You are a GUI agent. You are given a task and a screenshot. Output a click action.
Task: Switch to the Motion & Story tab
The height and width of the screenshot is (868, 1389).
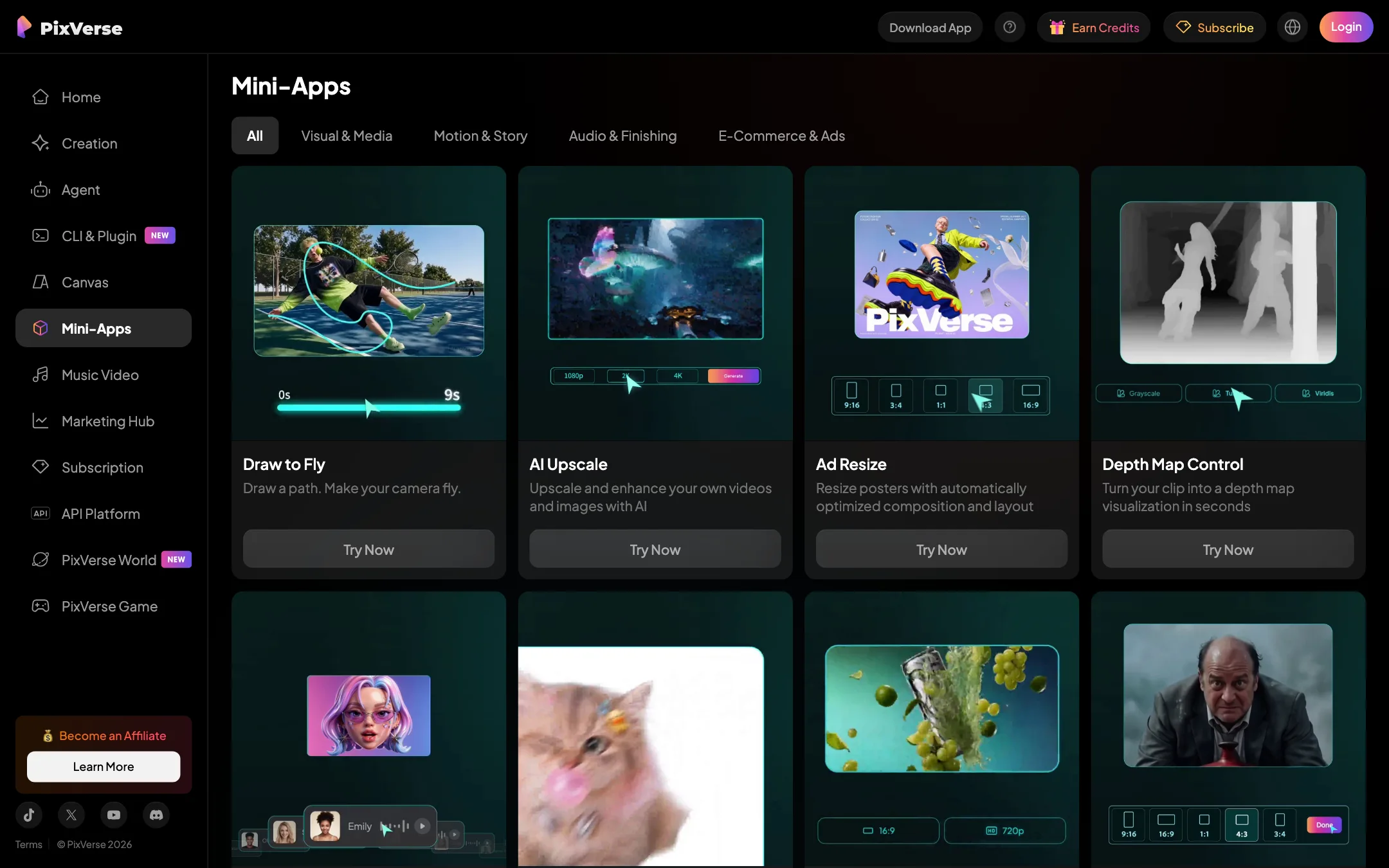480,136
